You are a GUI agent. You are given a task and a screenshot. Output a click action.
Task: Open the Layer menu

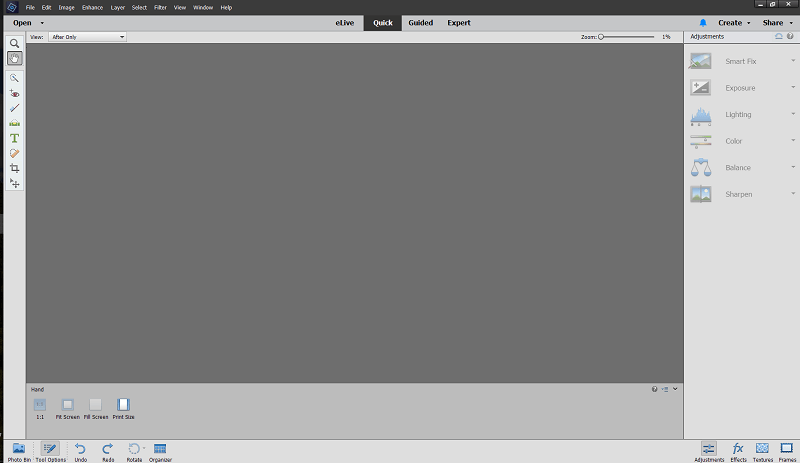pos(118,8)
